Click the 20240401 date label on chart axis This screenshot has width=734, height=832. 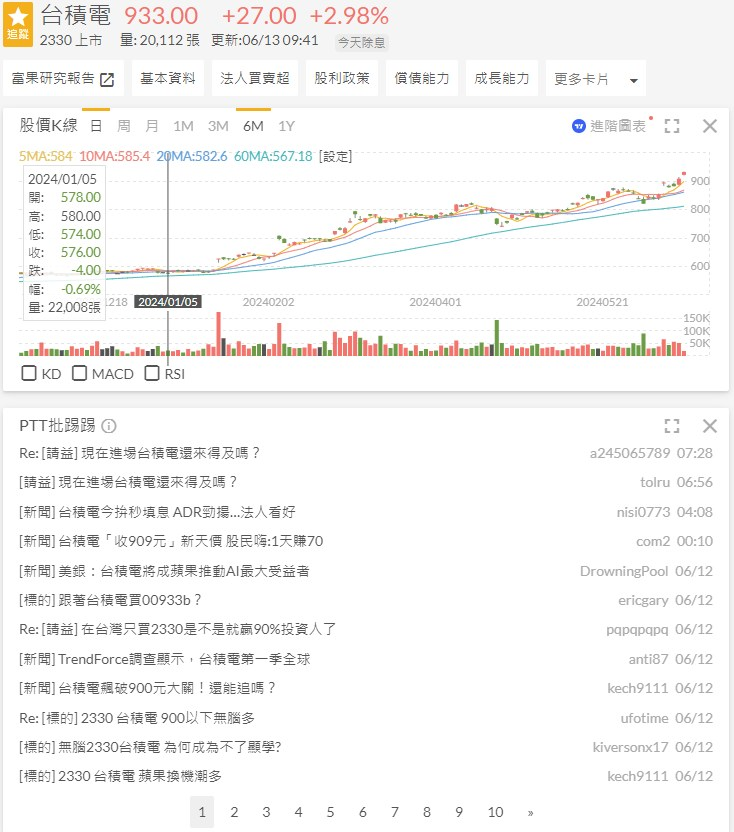click(x=435, y=302)
